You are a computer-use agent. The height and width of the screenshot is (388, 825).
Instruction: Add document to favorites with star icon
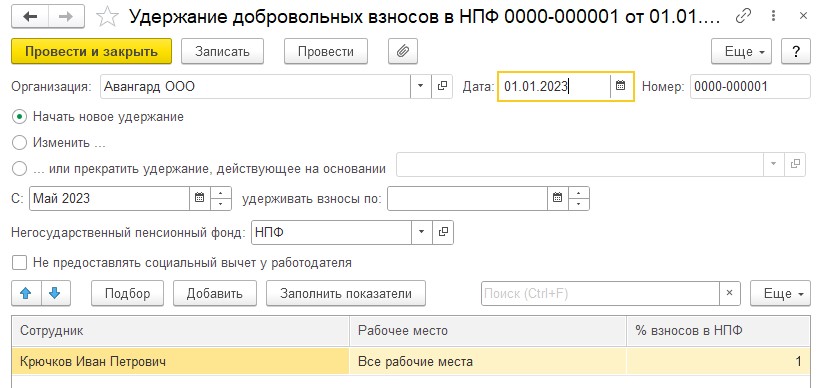[x=108, y=16]
